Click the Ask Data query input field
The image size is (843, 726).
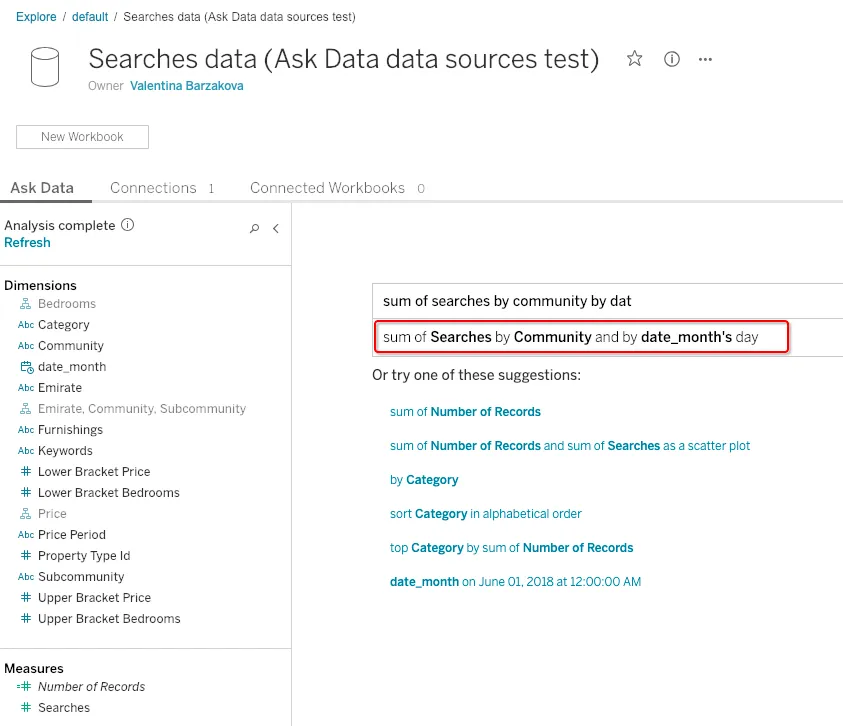click(x=606, y=301)
